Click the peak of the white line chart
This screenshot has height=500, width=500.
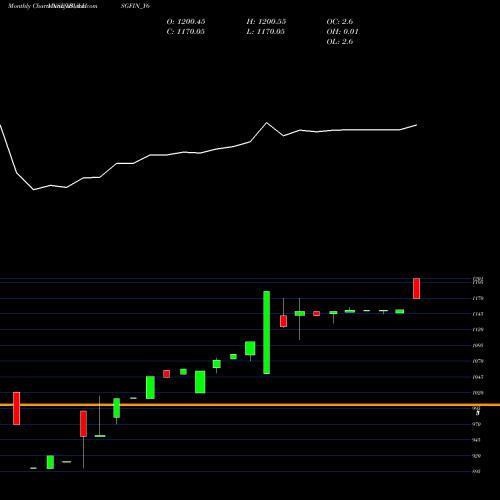[266, 123]
